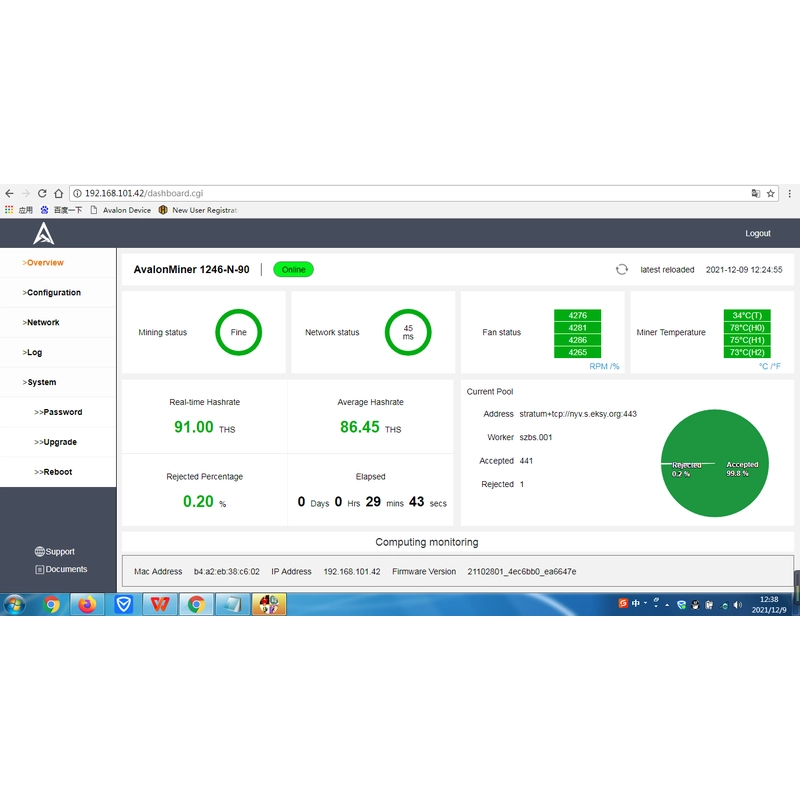
Task: Click the Mac Address value b4:a2:eb:38:c6:02
Action: click(x=227, y=571)
